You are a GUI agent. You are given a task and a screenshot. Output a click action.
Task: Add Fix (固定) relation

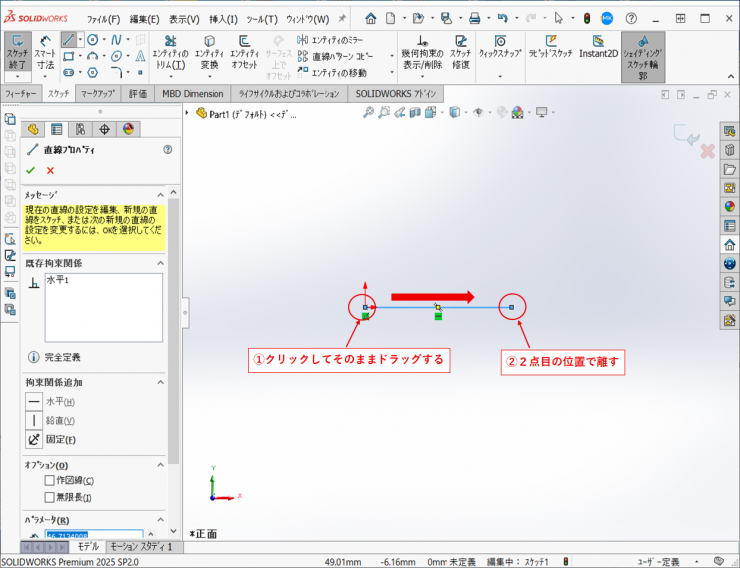coord(34,440)
